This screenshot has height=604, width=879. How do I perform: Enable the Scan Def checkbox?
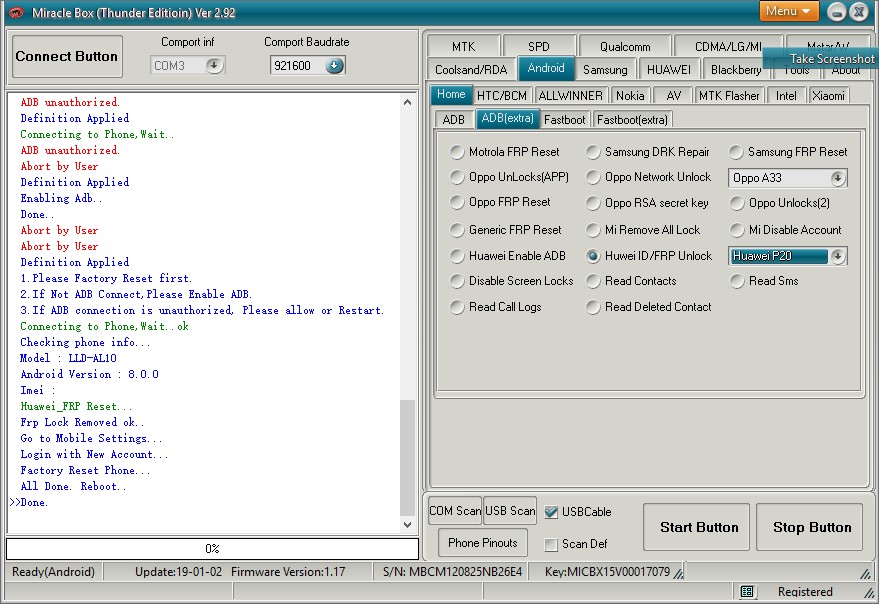pos(552,545)
